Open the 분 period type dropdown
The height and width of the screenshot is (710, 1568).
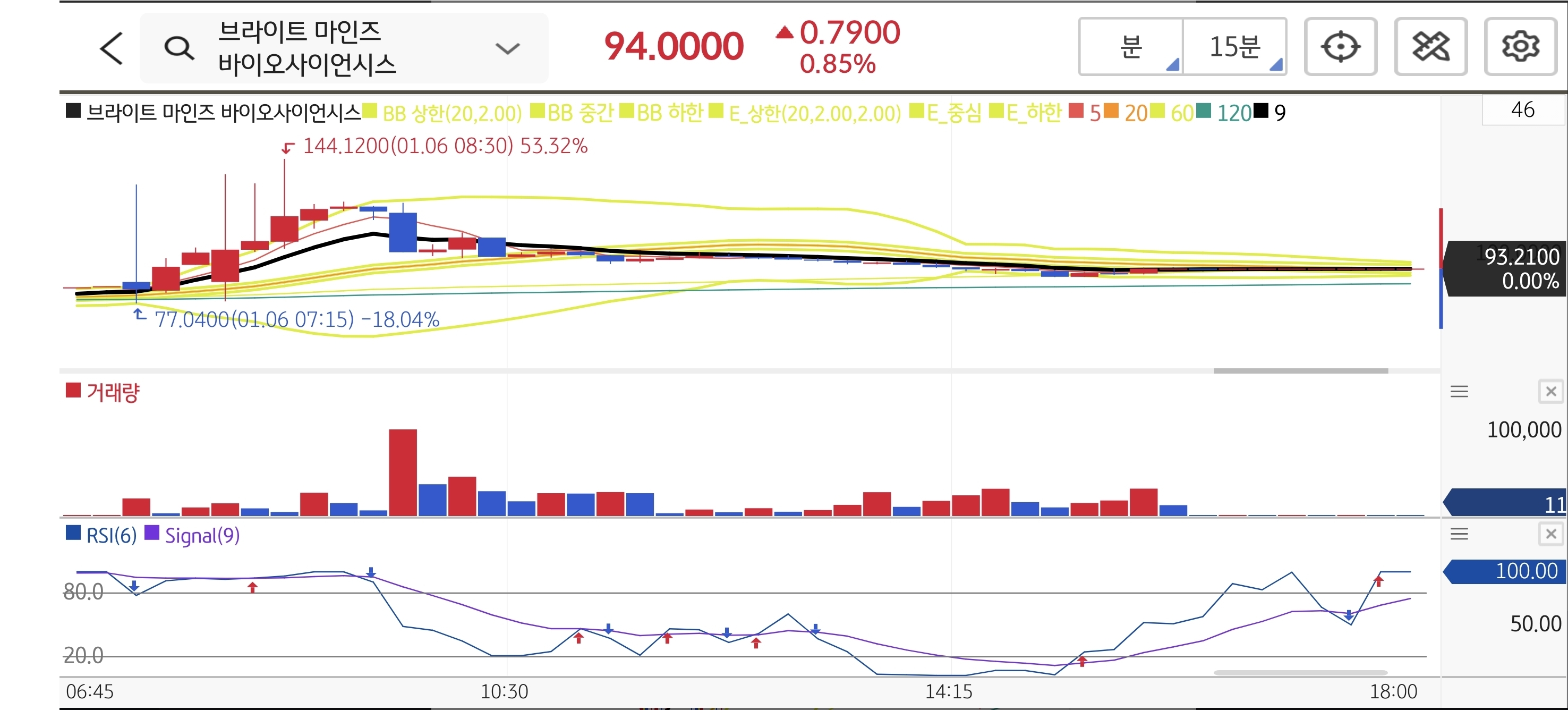1131,47
